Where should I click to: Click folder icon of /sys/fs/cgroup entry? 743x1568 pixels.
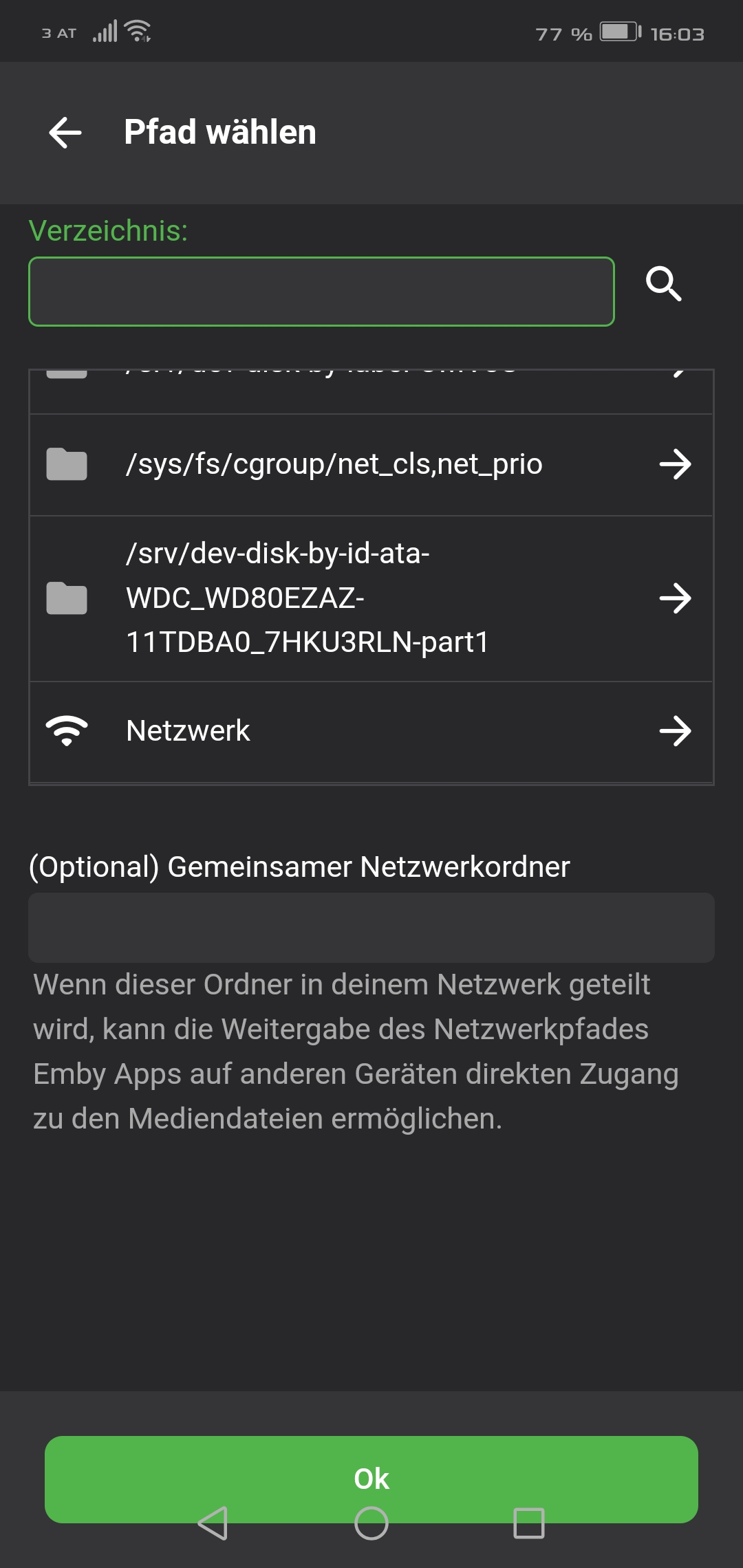[67, 464]
